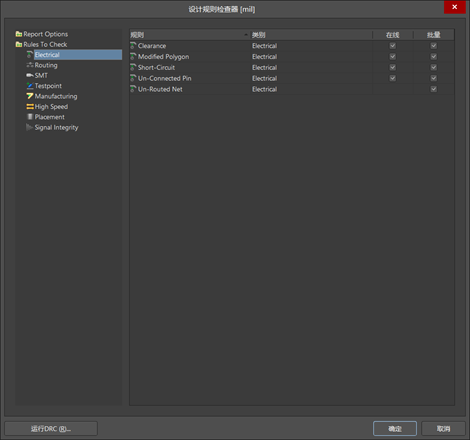Select the Routing rules category
The width and height of the screenshot is (470, 440).
tap(46, 65)
